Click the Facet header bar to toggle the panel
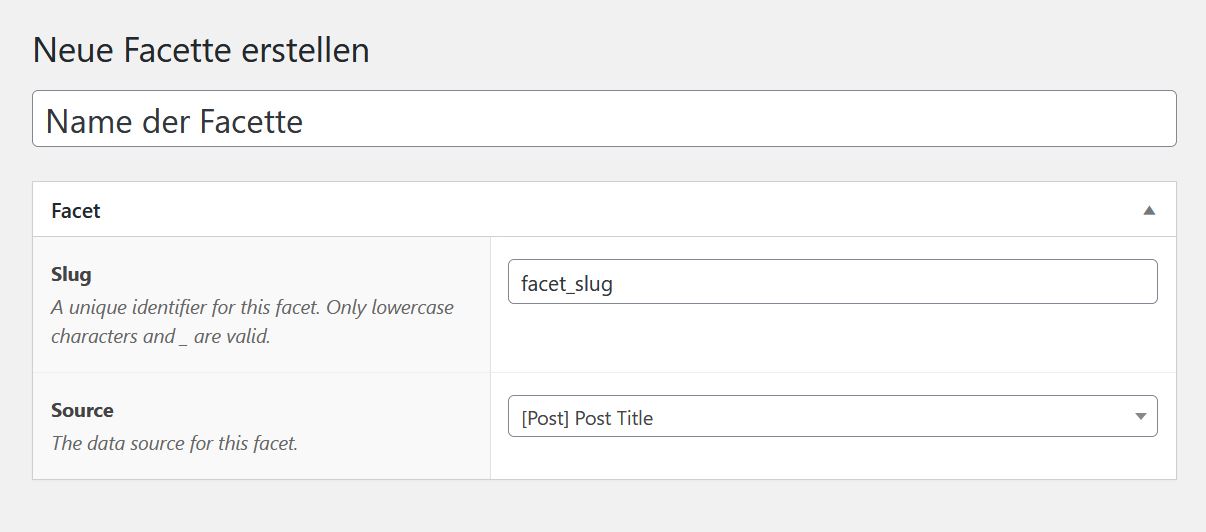The height and width of the screenshot is (532, 1206). click(604, 210)
